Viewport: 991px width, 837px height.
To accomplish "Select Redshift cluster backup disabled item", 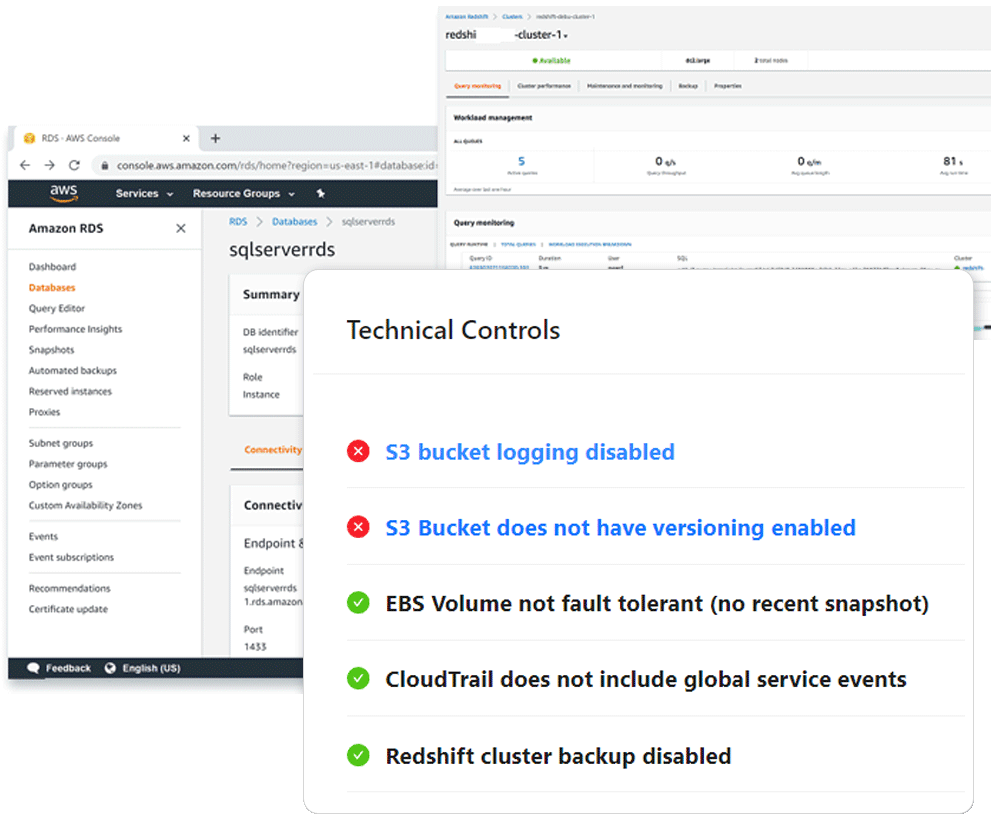I will [x=559, y=756].
